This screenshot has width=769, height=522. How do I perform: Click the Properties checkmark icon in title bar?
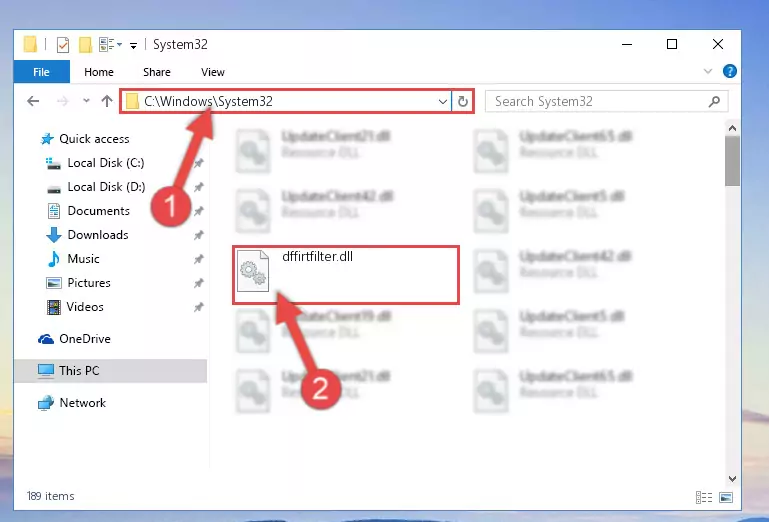[x=63, y=45]
